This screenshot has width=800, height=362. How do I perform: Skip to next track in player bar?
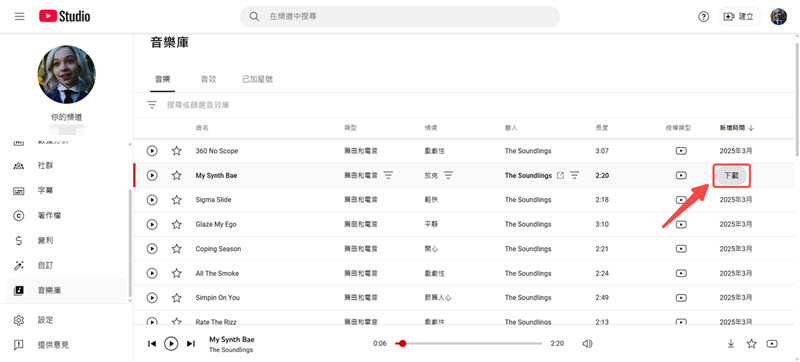190,344
